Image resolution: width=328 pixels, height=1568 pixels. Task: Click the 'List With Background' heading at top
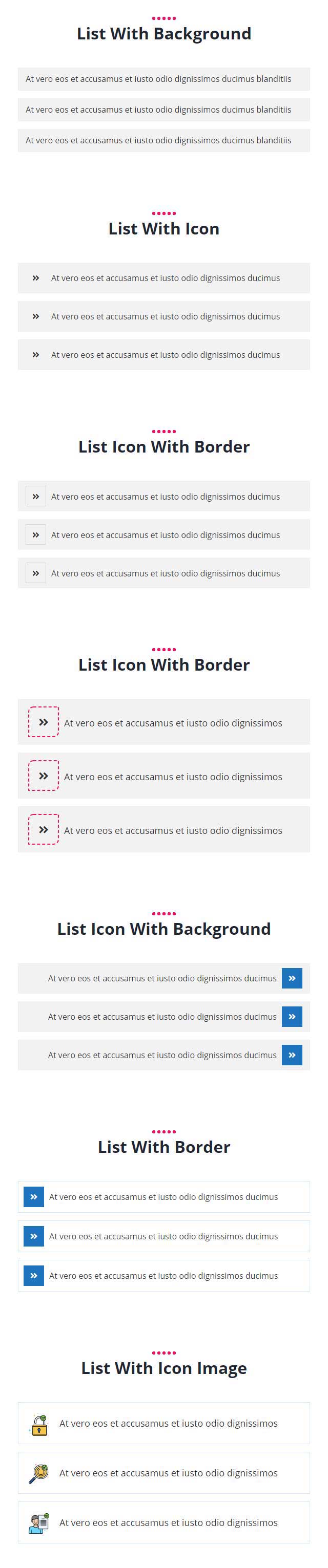[x=164, y=34]
